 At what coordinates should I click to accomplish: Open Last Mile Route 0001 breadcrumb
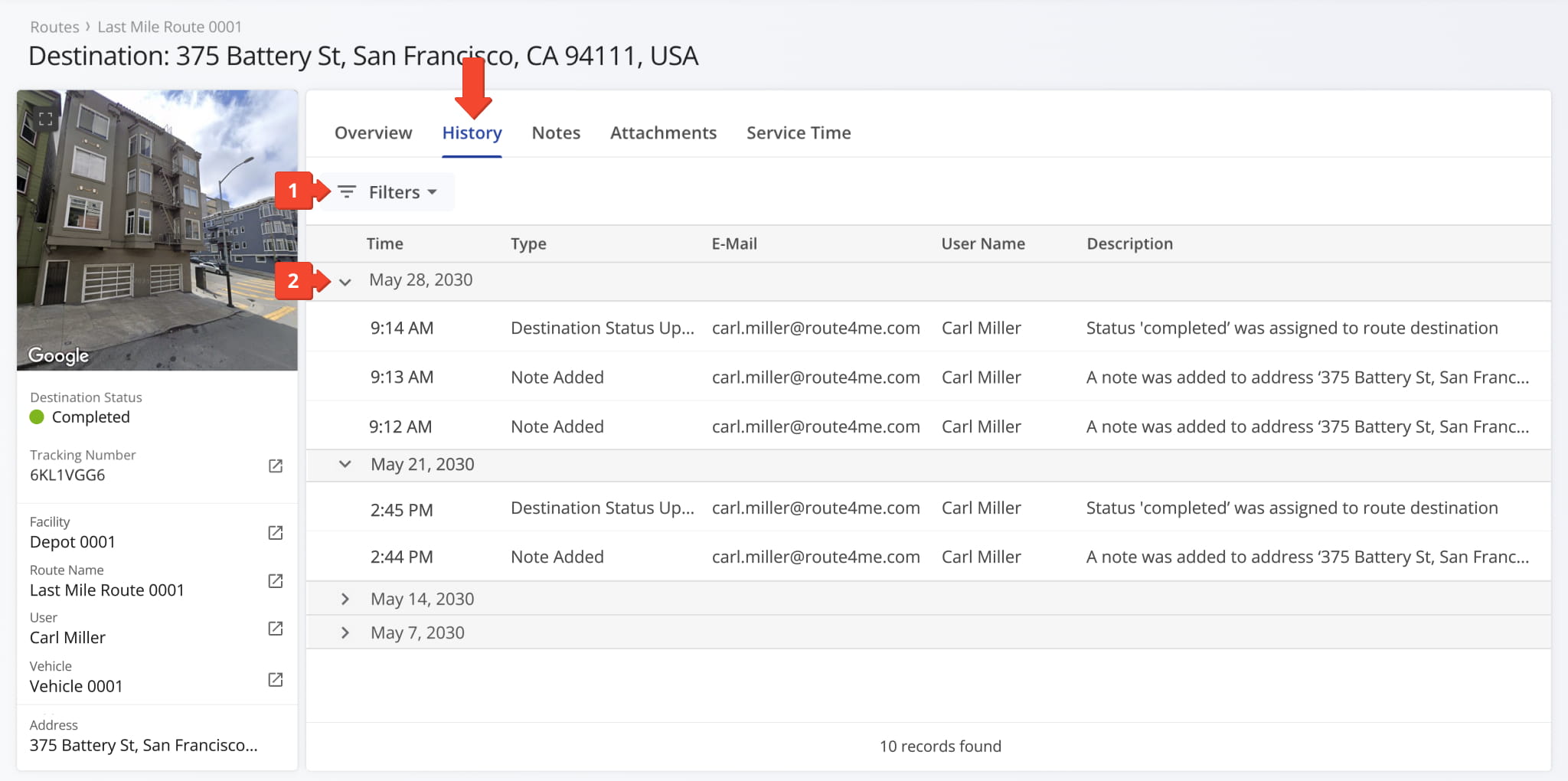[x=169, y=27]
